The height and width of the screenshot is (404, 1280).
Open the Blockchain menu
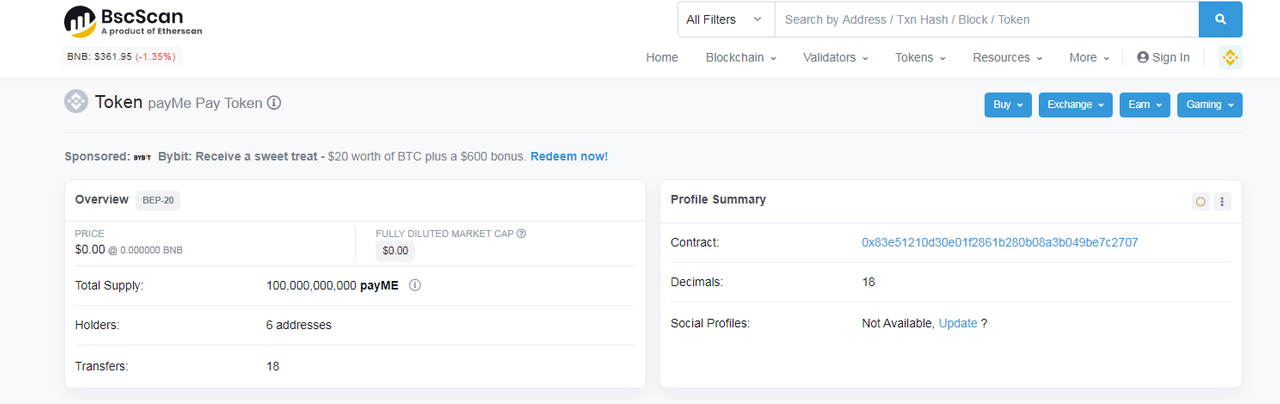tap(741, 58)
